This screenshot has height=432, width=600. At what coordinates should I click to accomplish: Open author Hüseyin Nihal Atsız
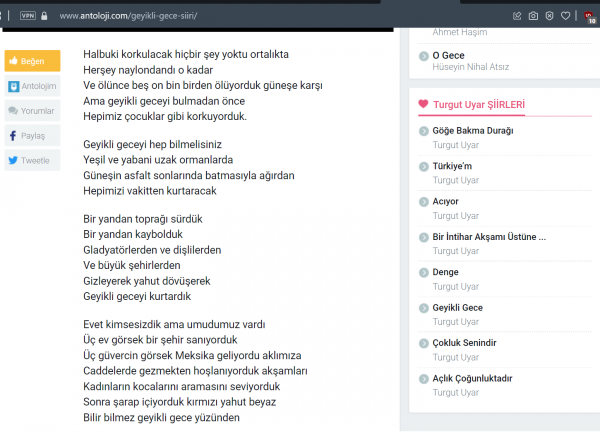tap(471, 67)
